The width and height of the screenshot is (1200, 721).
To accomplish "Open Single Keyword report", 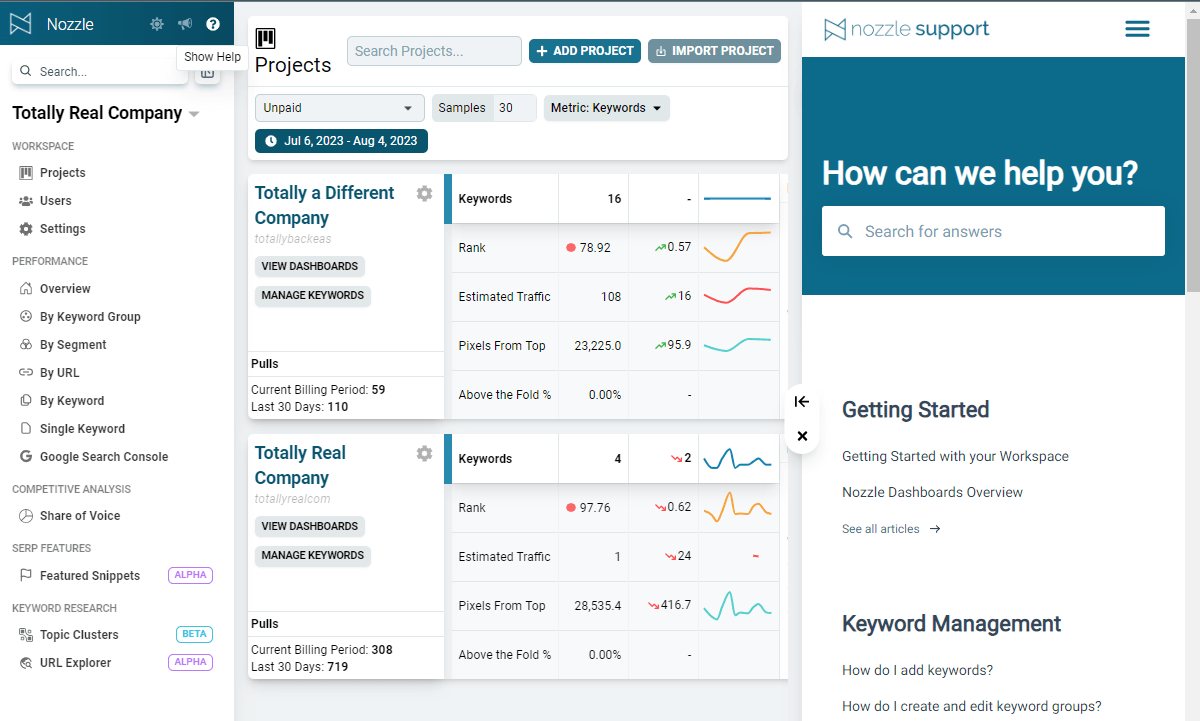I will 82,429.
